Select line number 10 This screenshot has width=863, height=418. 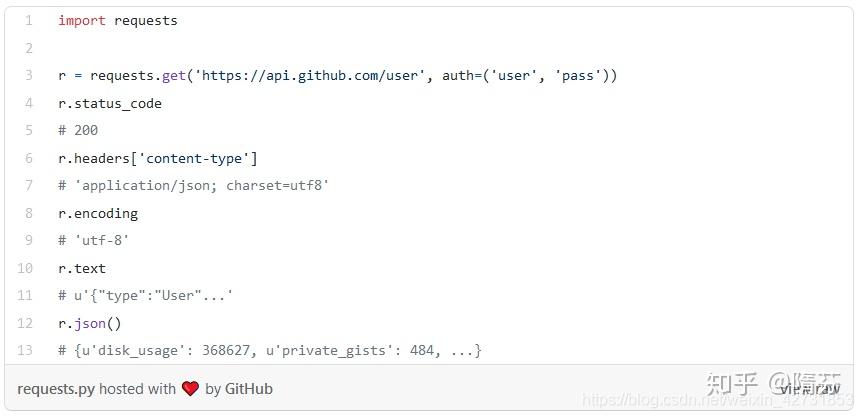click(25, 268)
